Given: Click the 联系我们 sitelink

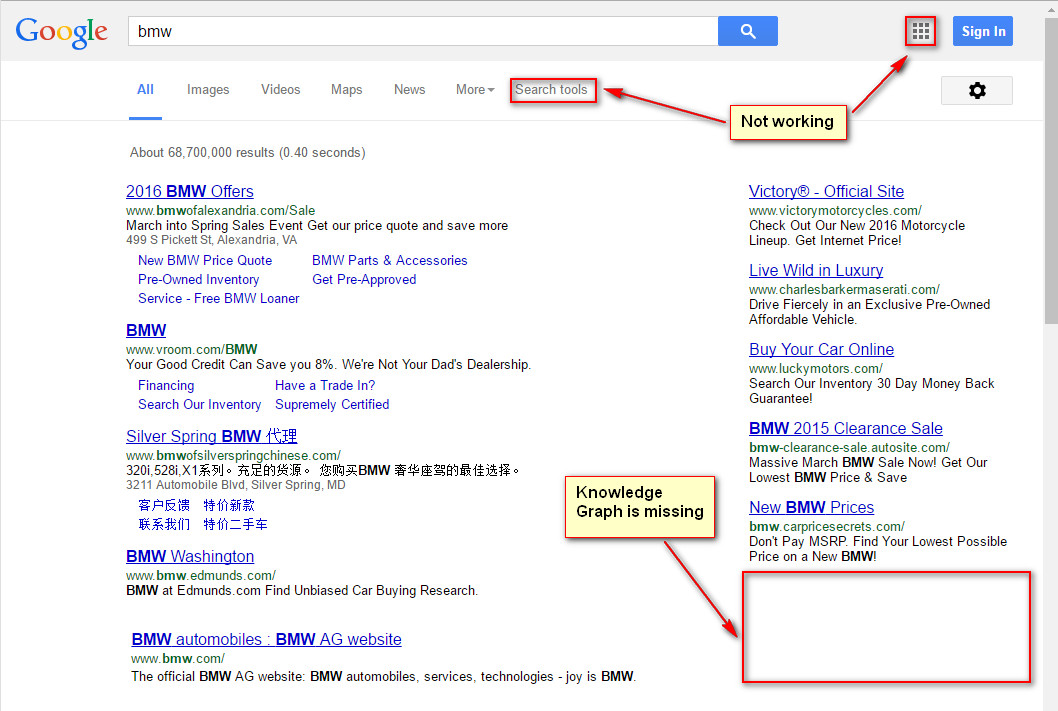Looking at the screenshot, I should pos(163,524).
